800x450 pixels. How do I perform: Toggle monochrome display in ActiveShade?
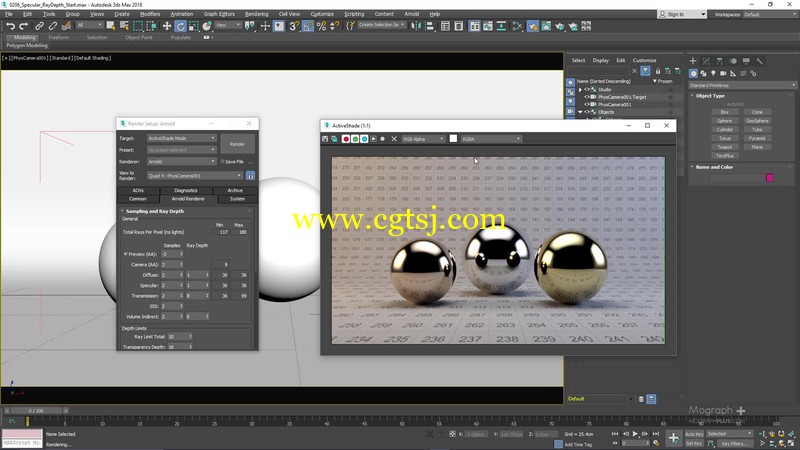[x=383, y=139]
